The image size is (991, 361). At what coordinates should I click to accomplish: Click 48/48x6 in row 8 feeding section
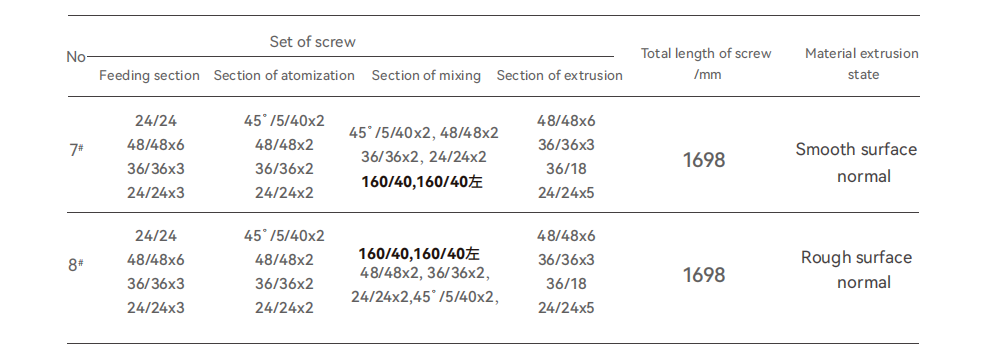(x=155, y=260)
